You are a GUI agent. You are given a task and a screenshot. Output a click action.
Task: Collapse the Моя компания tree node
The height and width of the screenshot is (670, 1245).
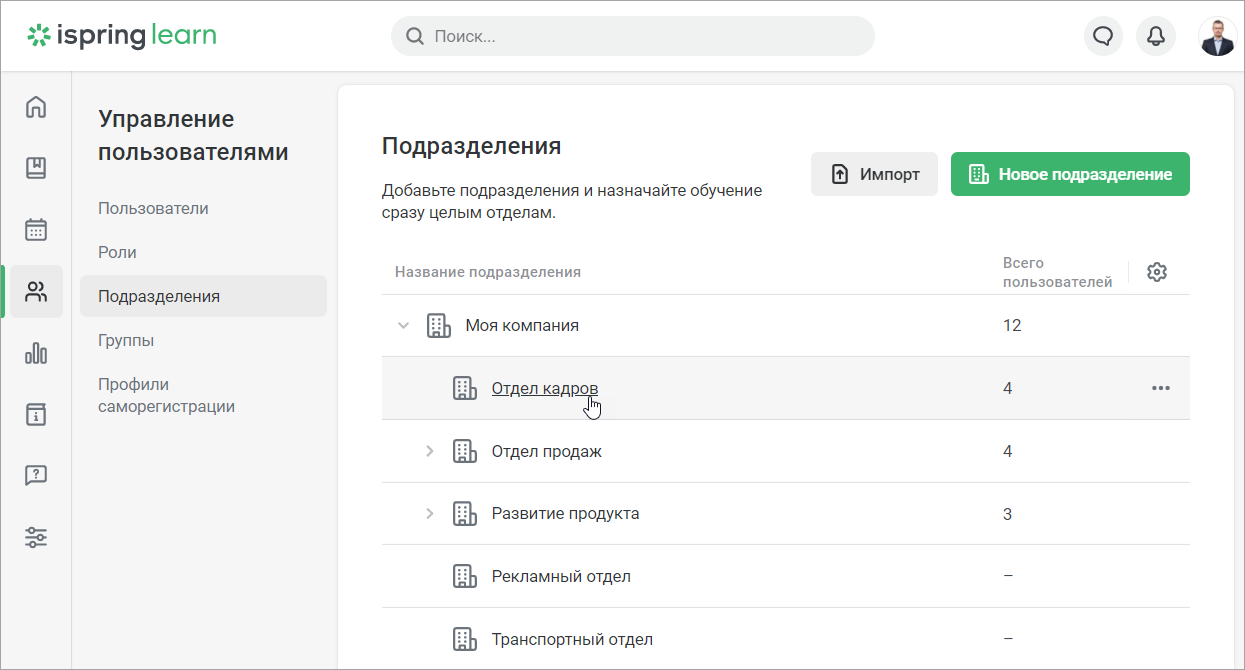[x=404, y=325]
